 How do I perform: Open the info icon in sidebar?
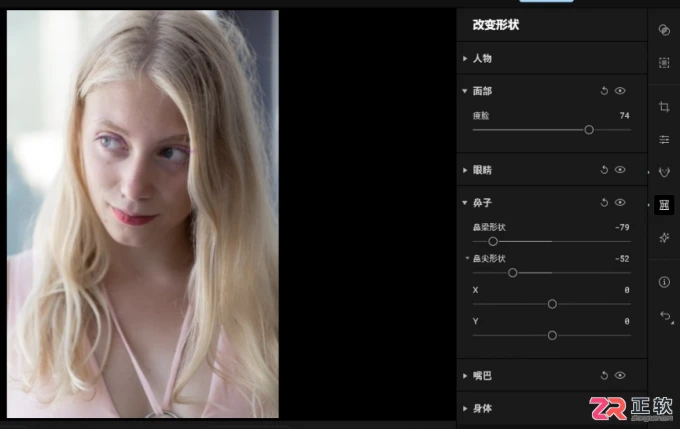664,282
